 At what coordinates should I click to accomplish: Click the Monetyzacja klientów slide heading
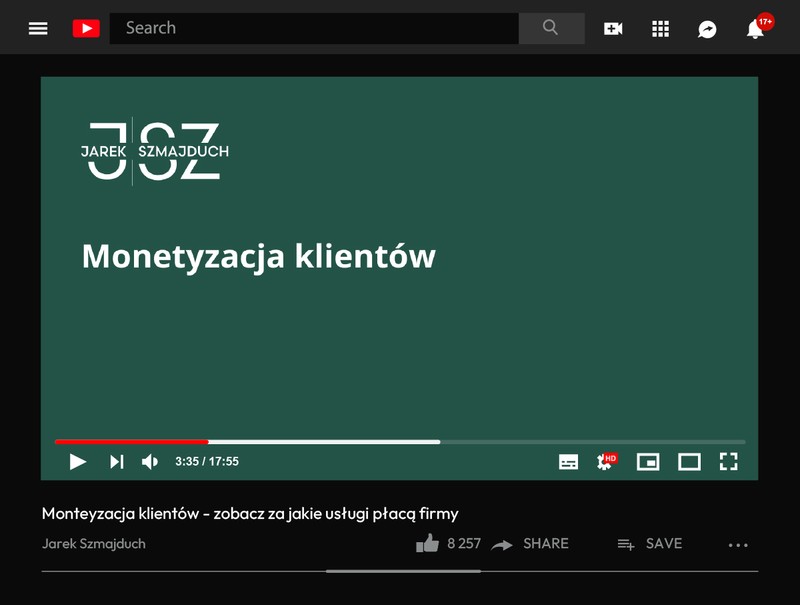(x=259, y=256)
